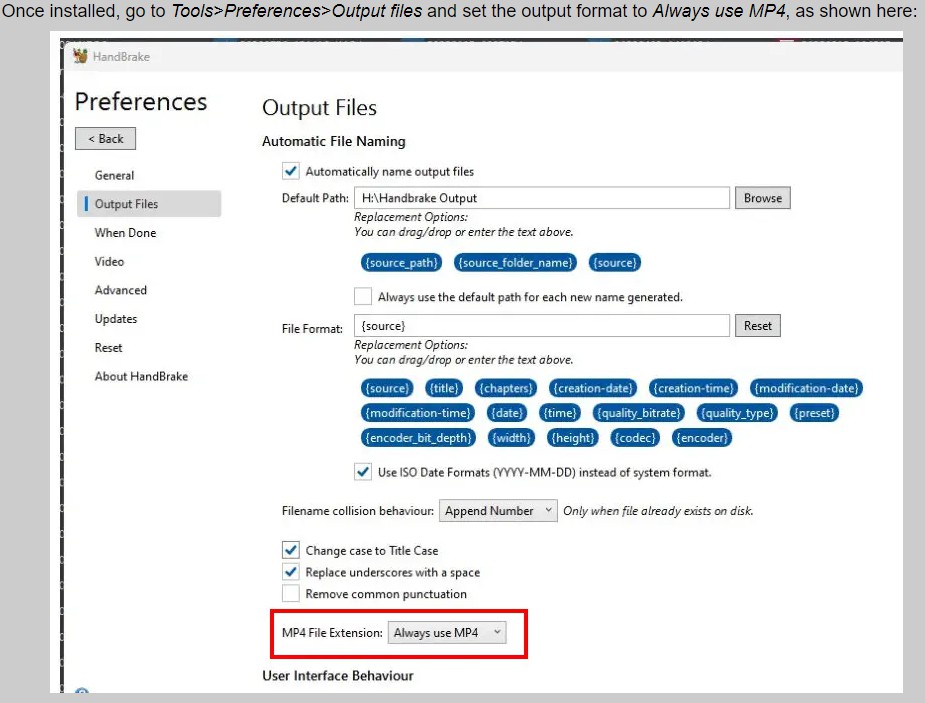This screenshot has width=925, height=703.
Task: Toggle Use ISO Date Formats checkbox
Action: click(x=363, y=472)
